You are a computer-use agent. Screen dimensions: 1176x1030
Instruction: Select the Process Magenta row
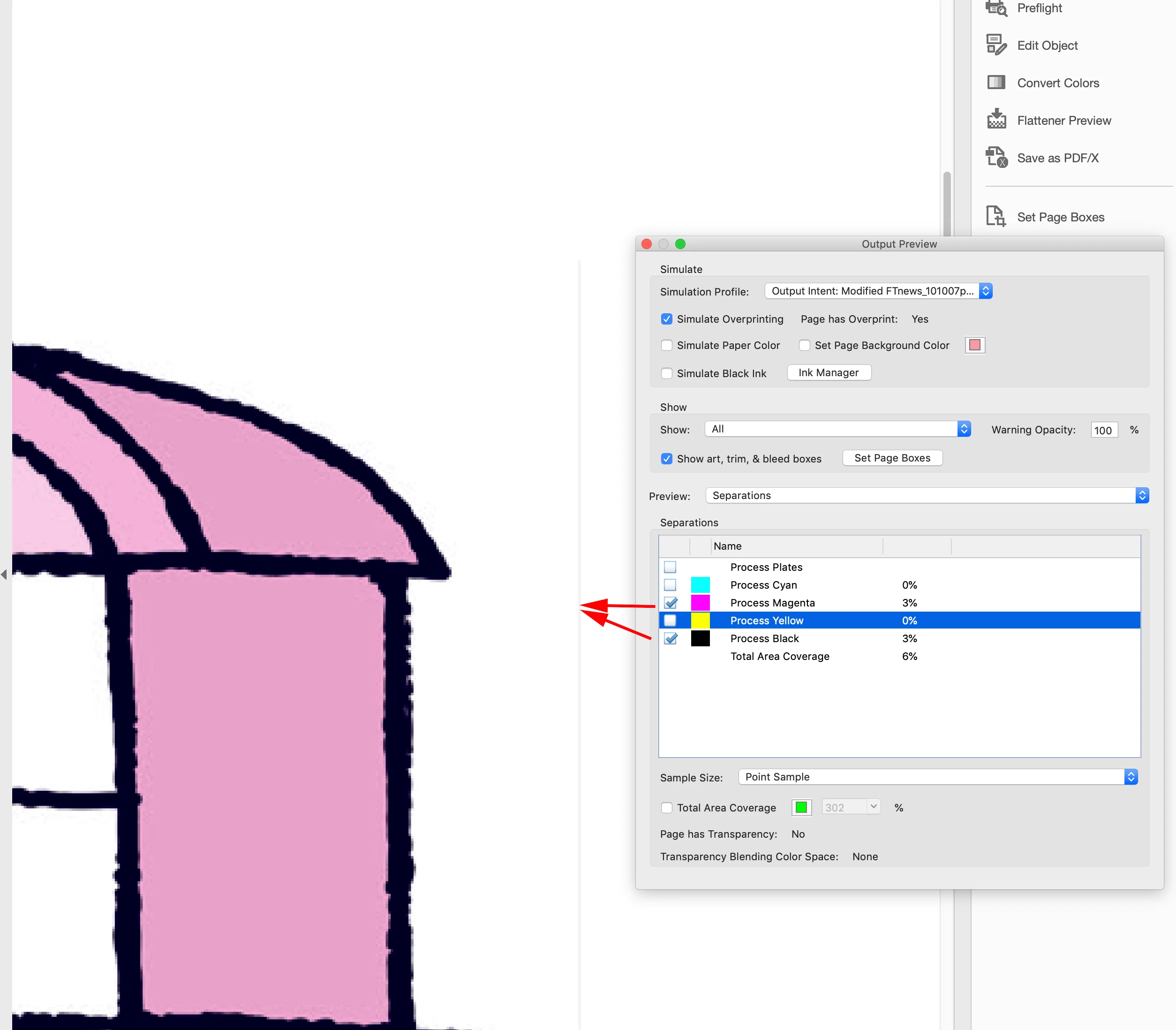coord(772,603)
